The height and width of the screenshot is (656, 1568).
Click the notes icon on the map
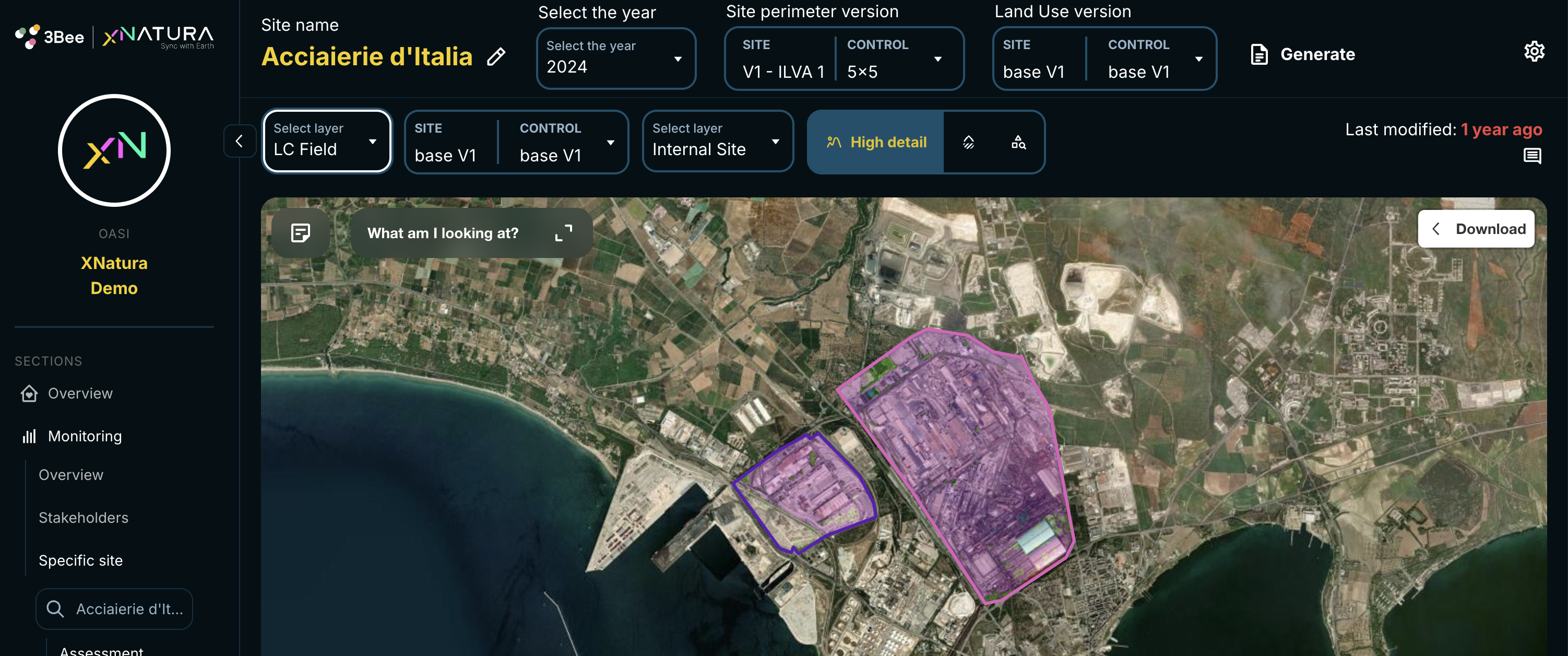click(301, 232)
